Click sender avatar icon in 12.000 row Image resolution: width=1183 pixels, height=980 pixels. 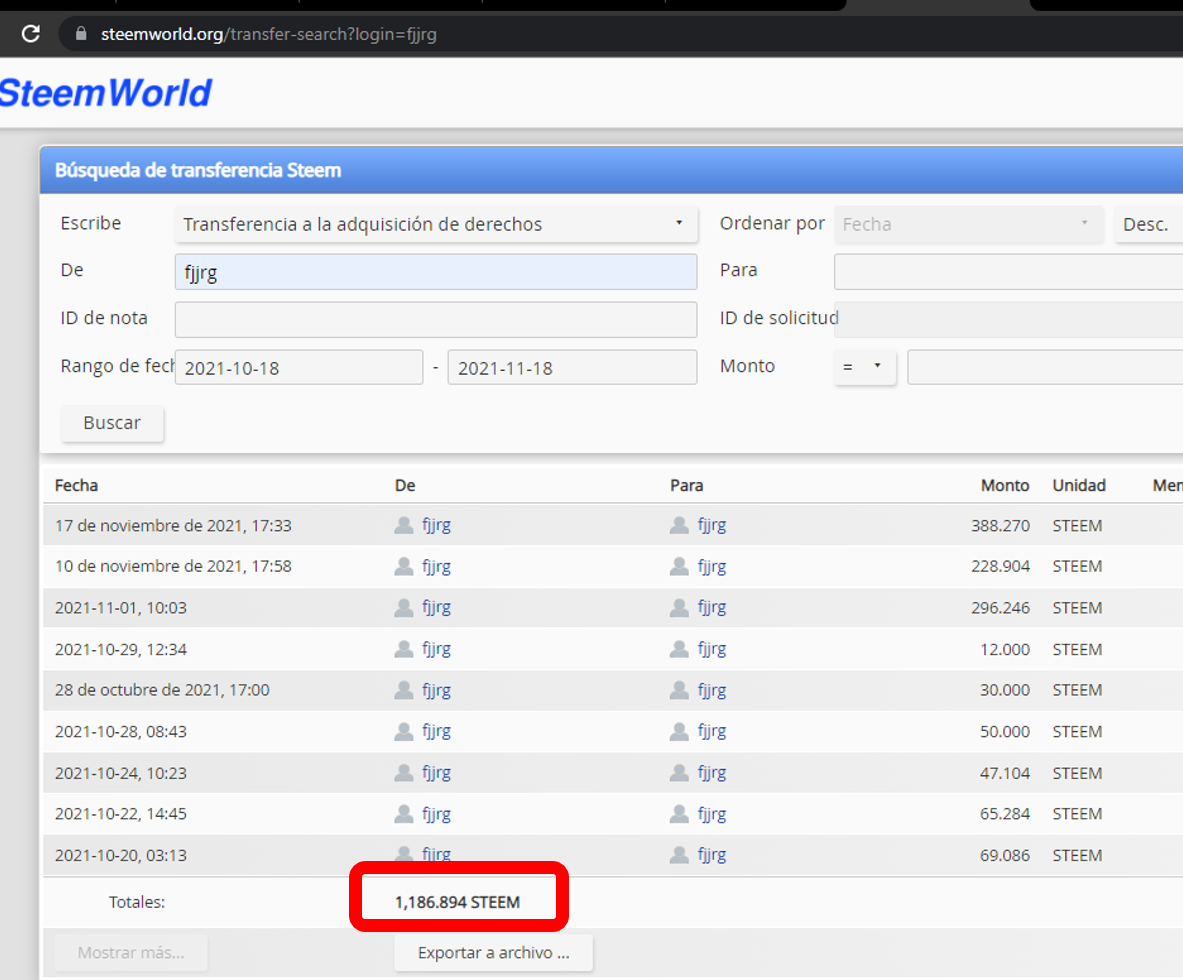[x=404, y=649]
